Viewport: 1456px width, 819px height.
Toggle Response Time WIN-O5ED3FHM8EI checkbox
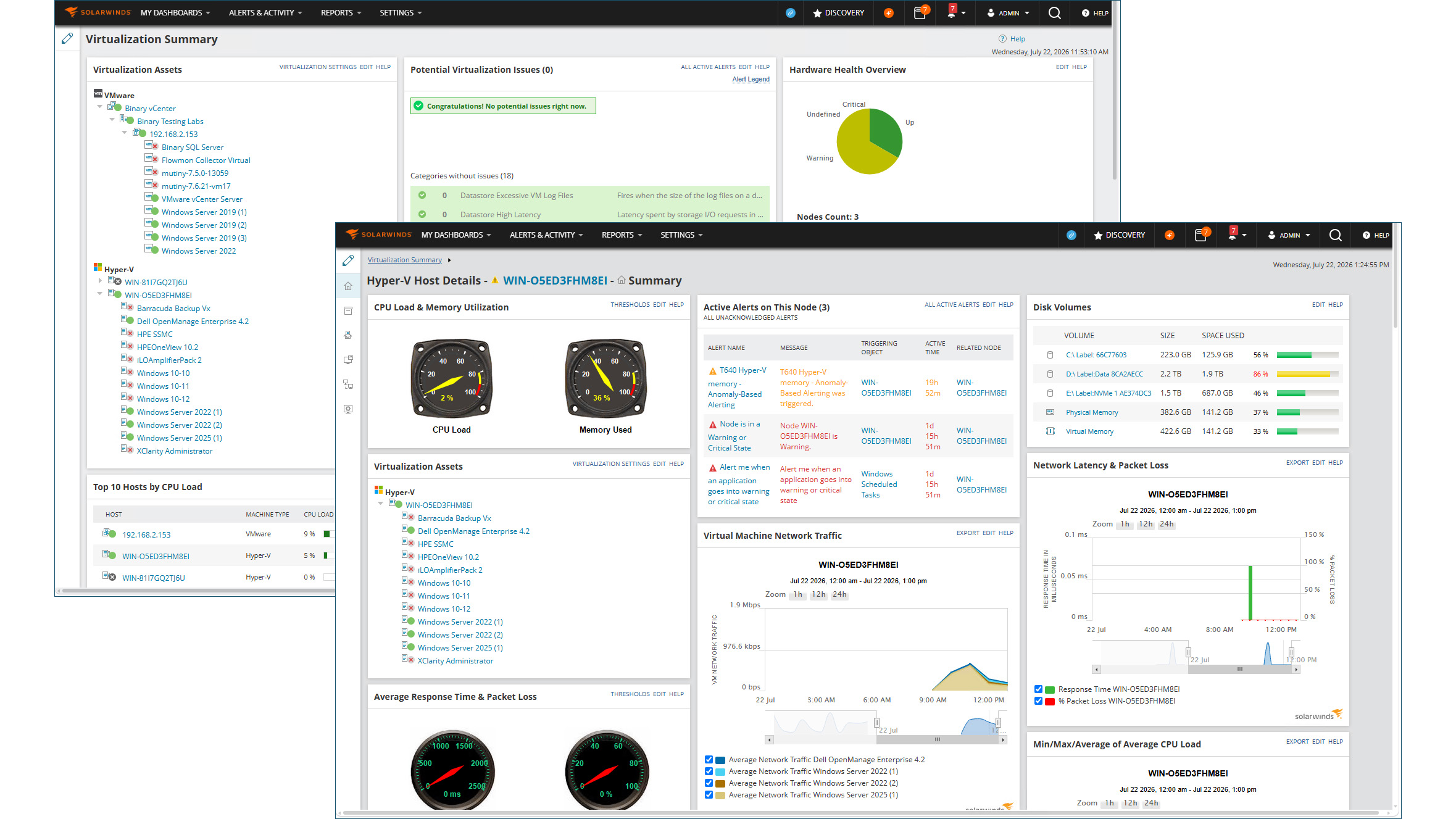coord(1038,689)
